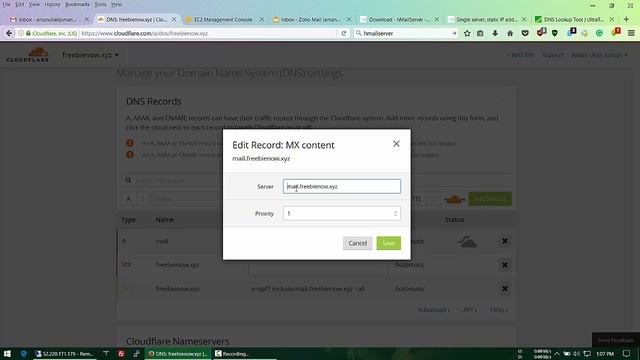Open the Help menu
Viewport: 640px width, 360px height.
coord(116,4)
